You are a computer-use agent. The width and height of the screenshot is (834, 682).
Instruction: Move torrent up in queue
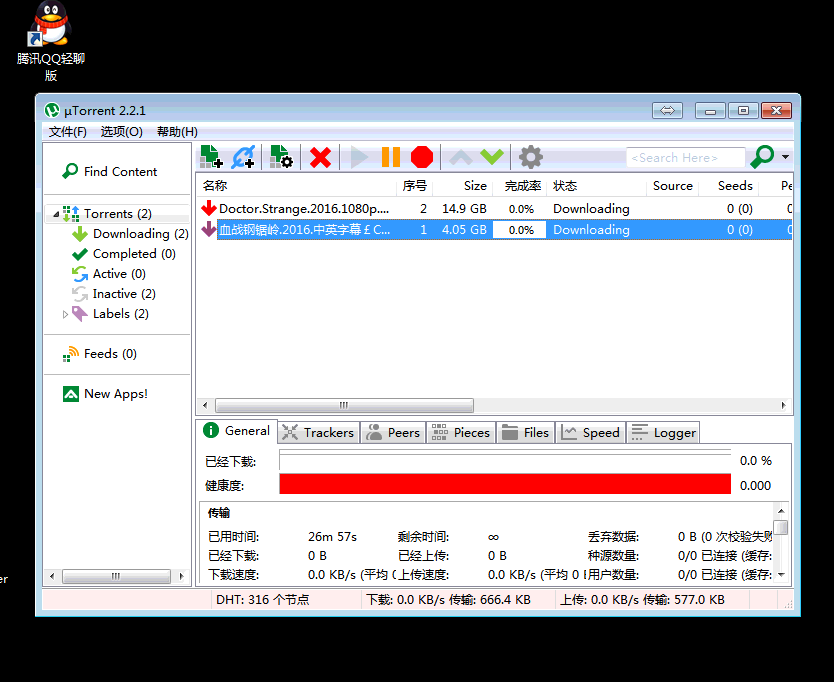(x=461, y=157)
